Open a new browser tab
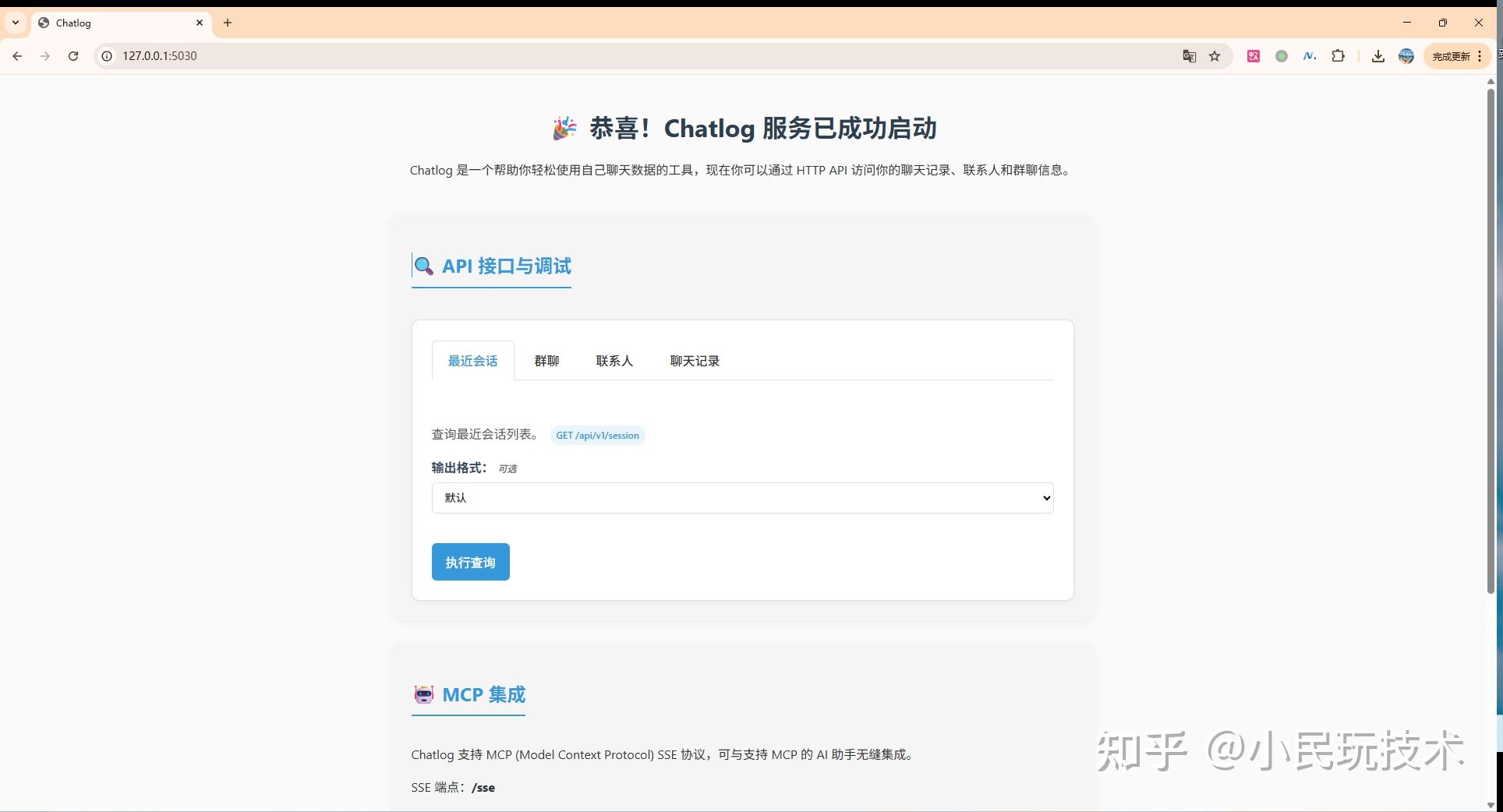The height and width of the screenshot is (812, 1503). (x=227, y=23)
